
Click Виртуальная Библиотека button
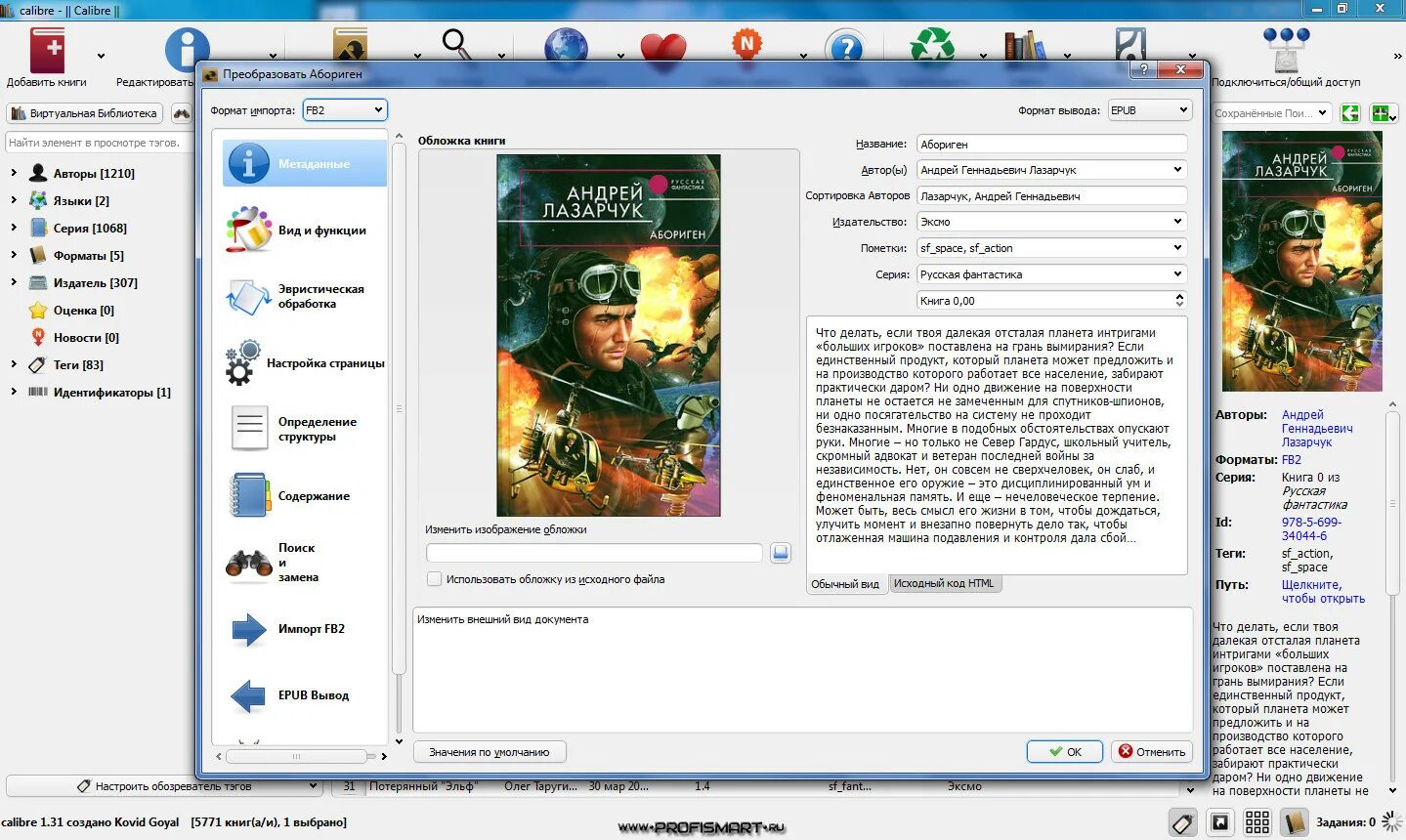pyautogui.click(x=85, y=113)
